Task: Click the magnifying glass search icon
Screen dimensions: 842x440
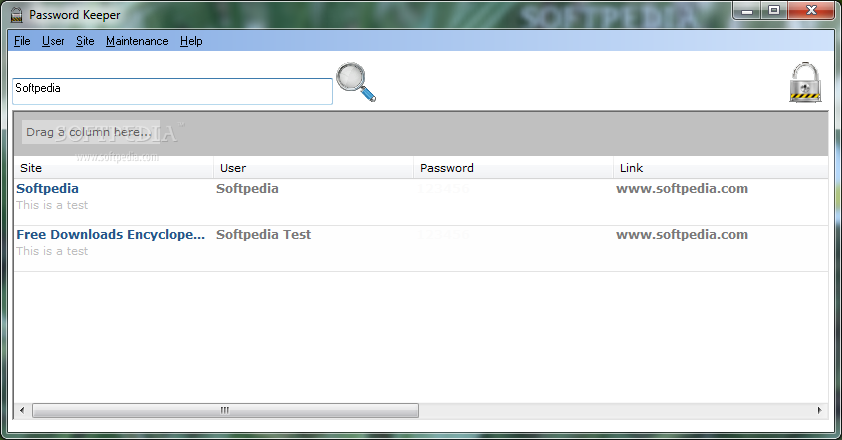Action: pos(356,82)
